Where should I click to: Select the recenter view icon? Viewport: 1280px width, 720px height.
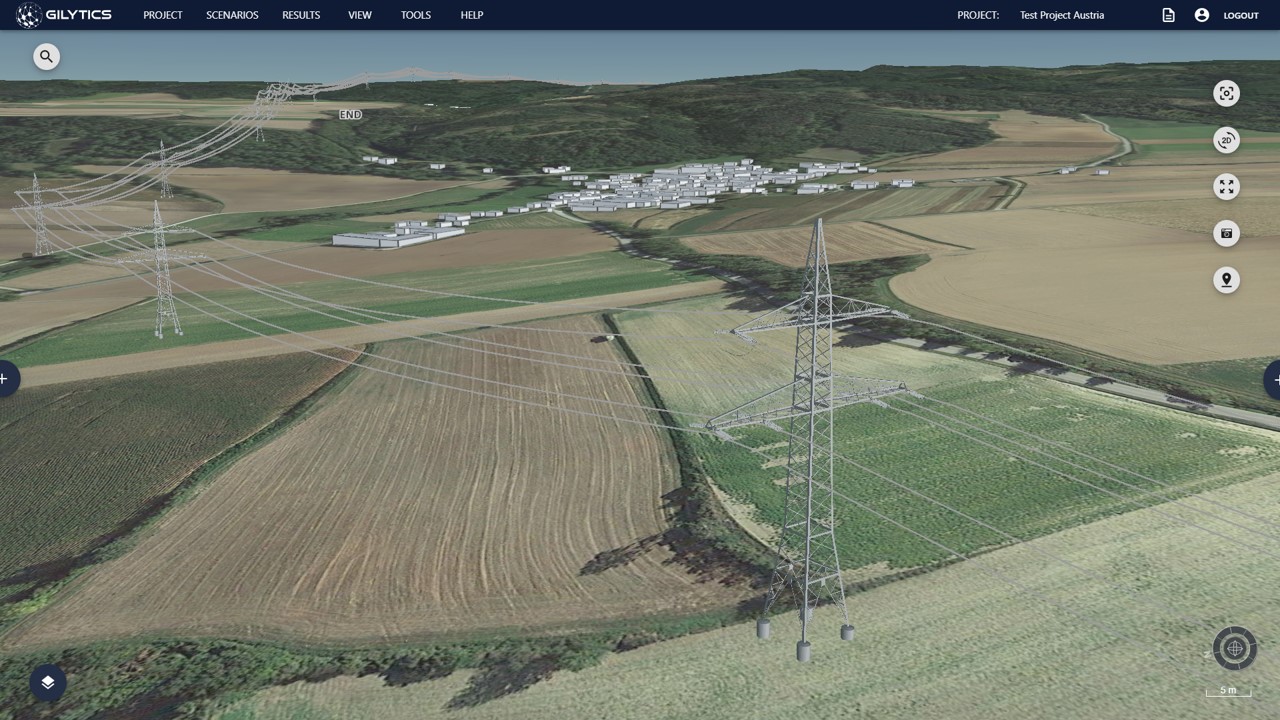coord(1226,93)
